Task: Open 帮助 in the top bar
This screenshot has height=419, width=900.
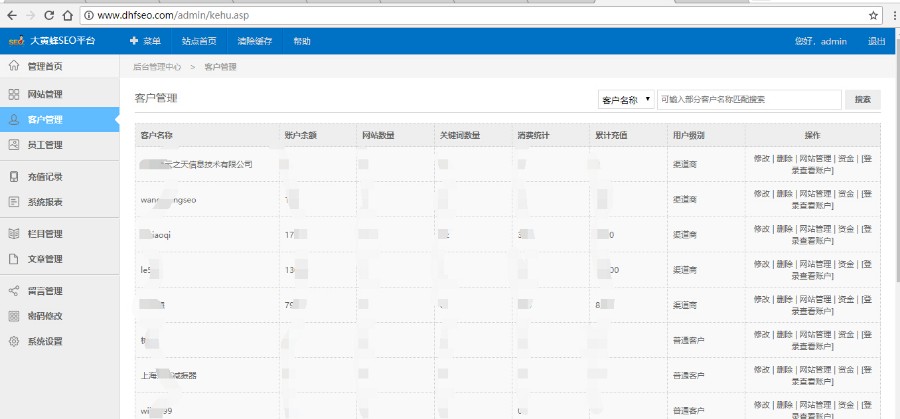Action: (302, 41)
